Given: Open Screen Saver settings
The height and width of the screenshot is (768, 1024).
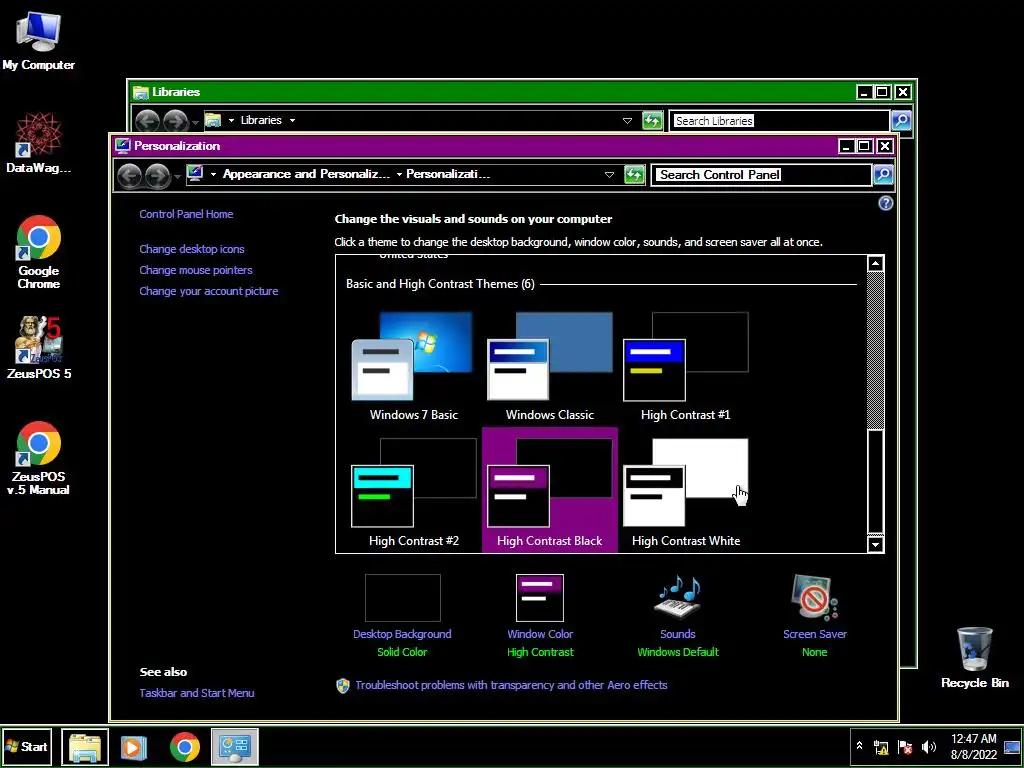Looking at the screenshot, I should click(814, 616).
